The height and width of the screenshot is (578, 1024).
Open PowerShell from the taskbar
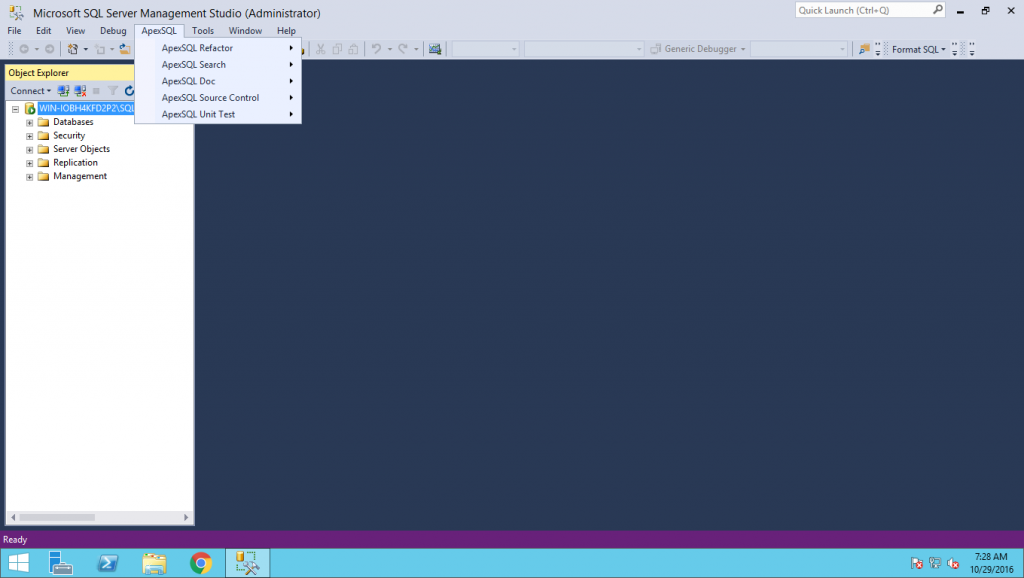[x=107, y=562]
